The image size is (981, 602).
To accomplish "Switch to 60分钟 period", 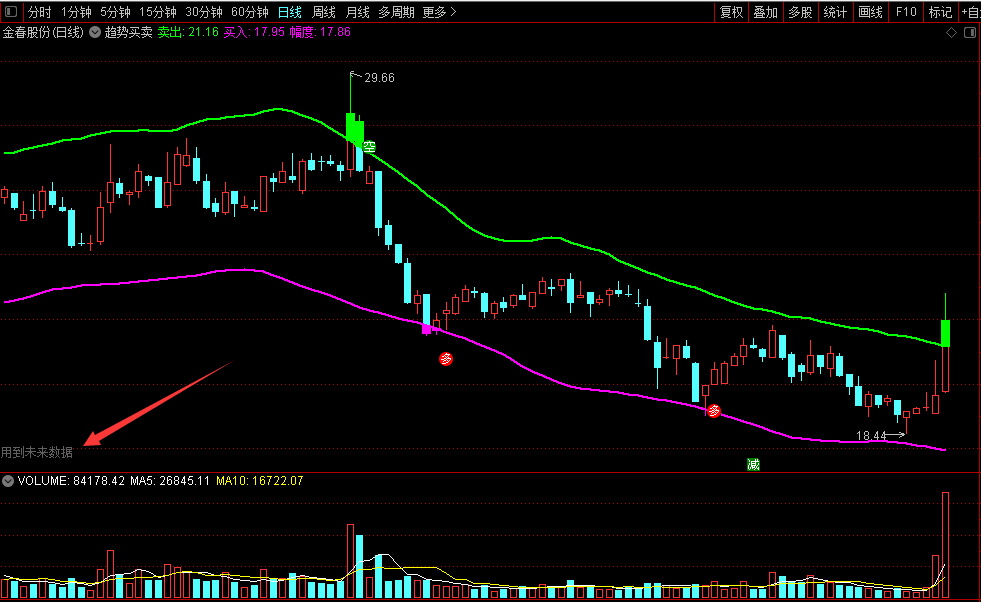I will coord(250,12).
